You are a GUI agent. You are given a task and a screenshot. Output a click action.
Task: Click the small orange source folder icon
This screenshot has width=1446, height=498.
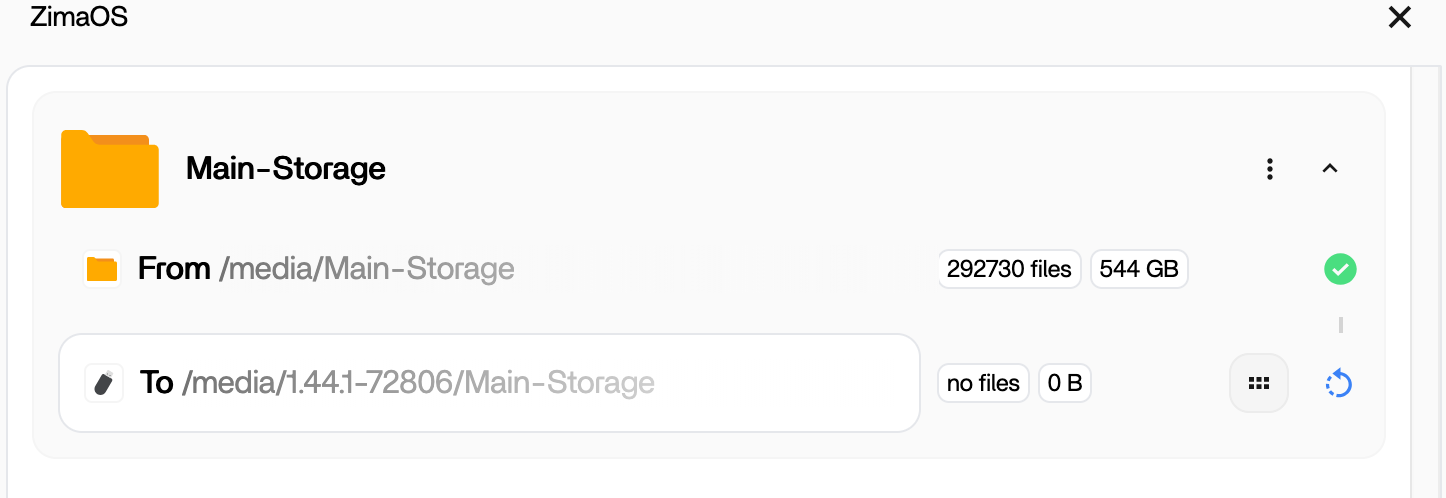(102, 269)
